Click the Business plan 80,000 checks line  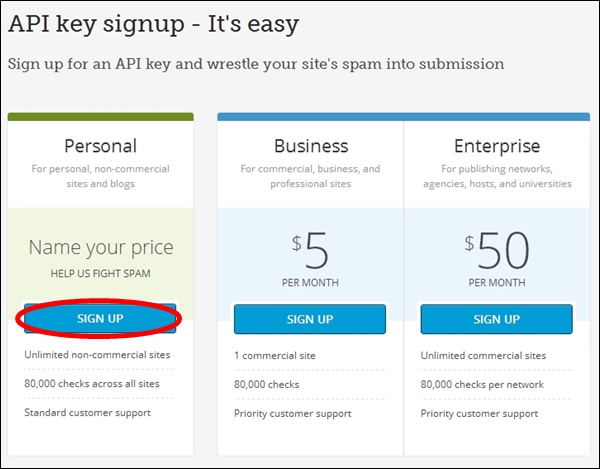pyautogui.click(x=267, y=384)
